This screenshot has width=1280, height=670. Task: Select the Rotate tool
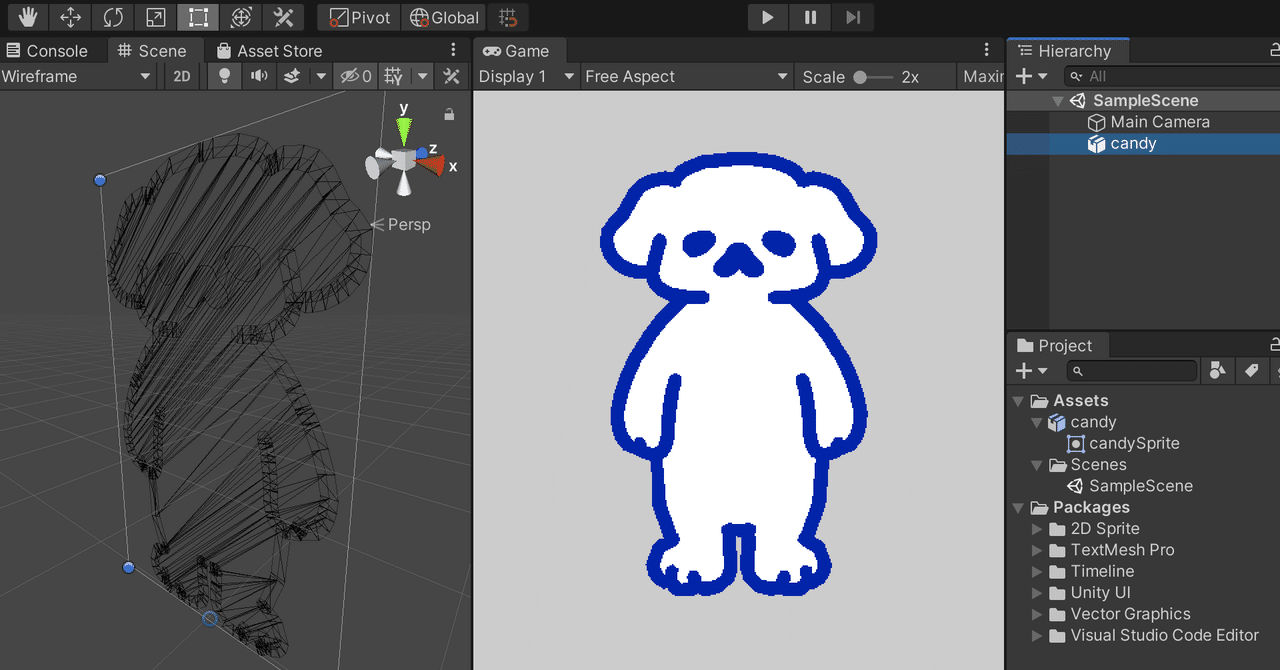[113, 17]
